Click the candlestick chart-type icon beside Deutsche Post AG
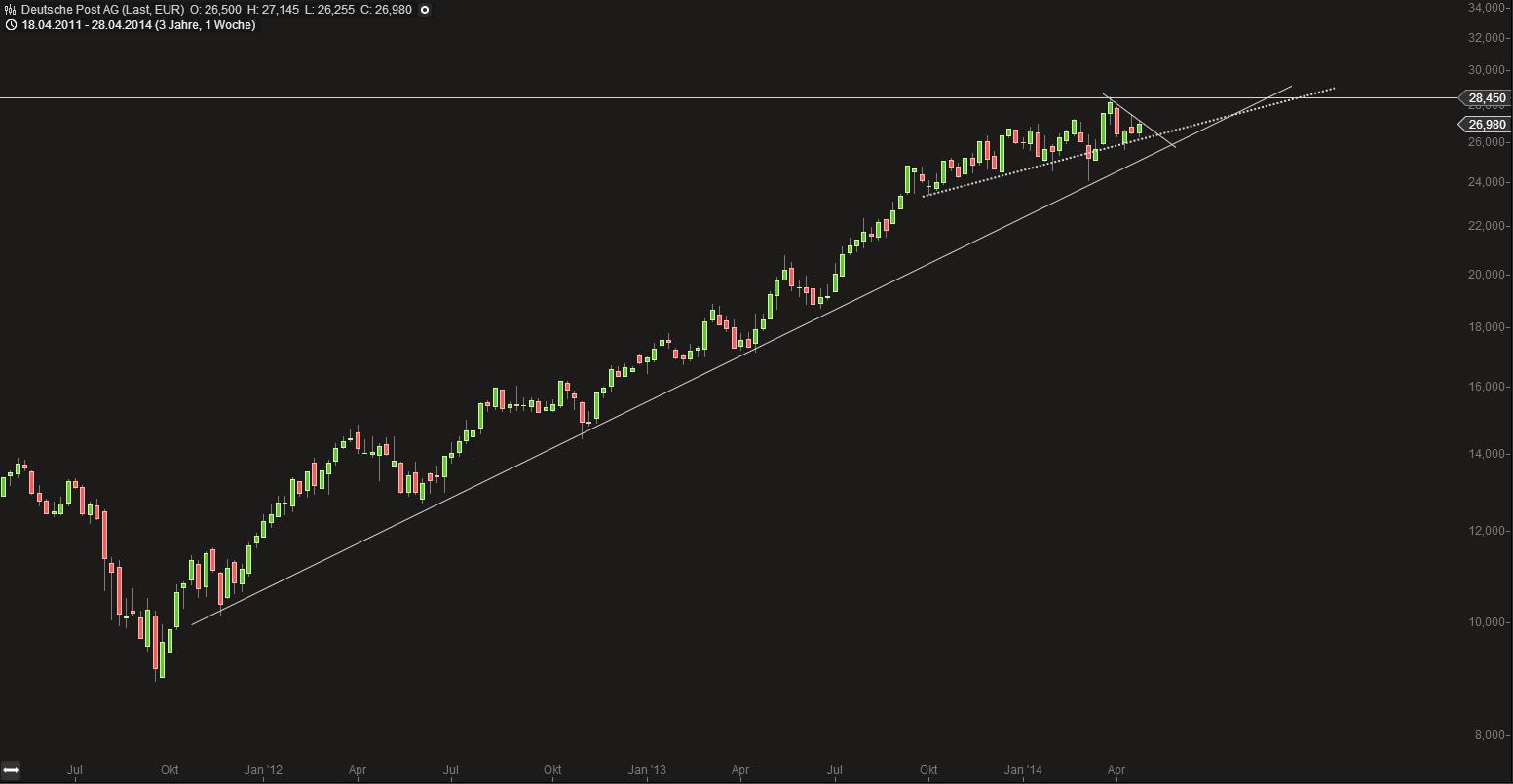 (x=10, y=10)
